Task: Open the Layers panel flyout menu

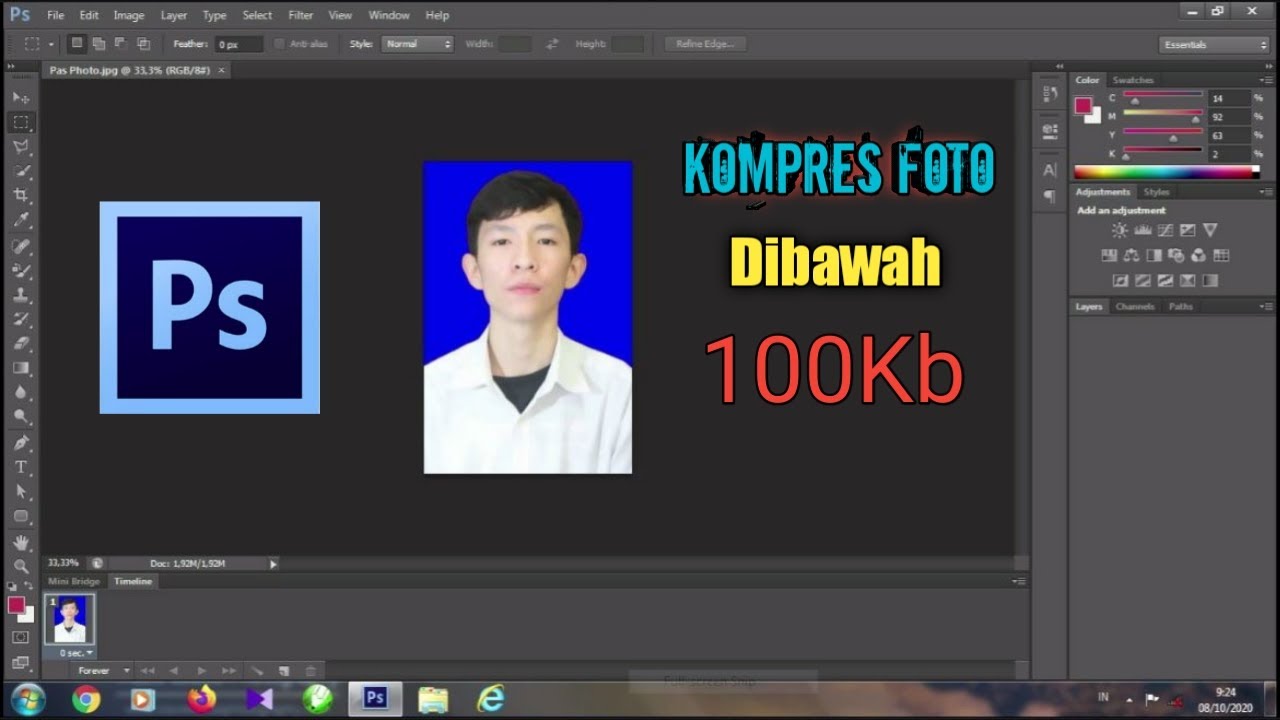Action: click(x=1265, y=307)
